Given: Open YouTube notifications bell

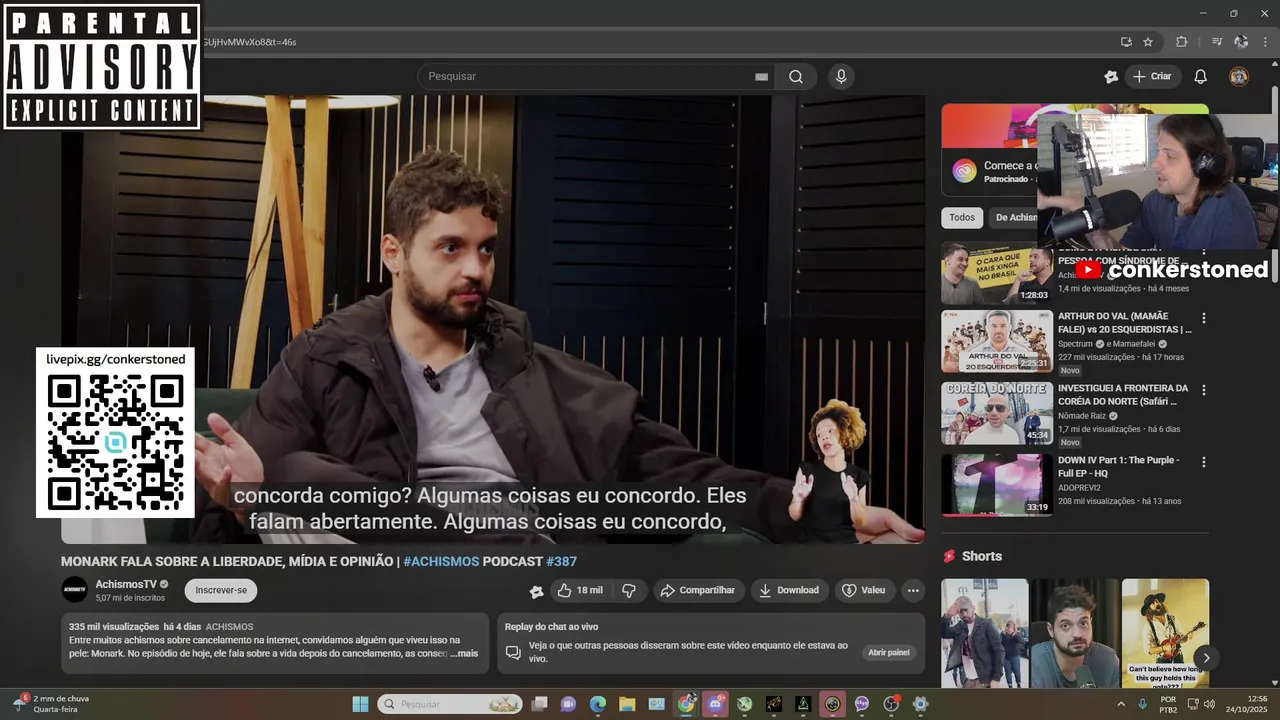Looking at the screenshot, I should (x=1201, y=77).
